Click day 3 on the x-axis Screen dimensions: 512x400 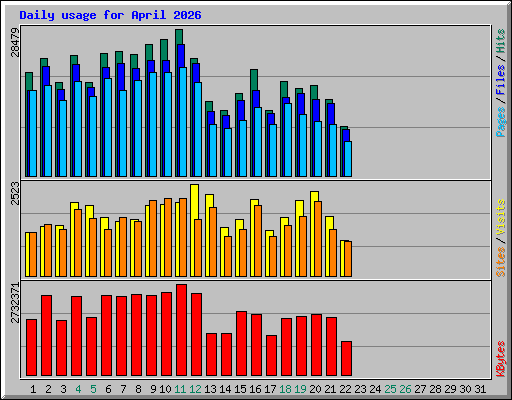pos(63,389)
